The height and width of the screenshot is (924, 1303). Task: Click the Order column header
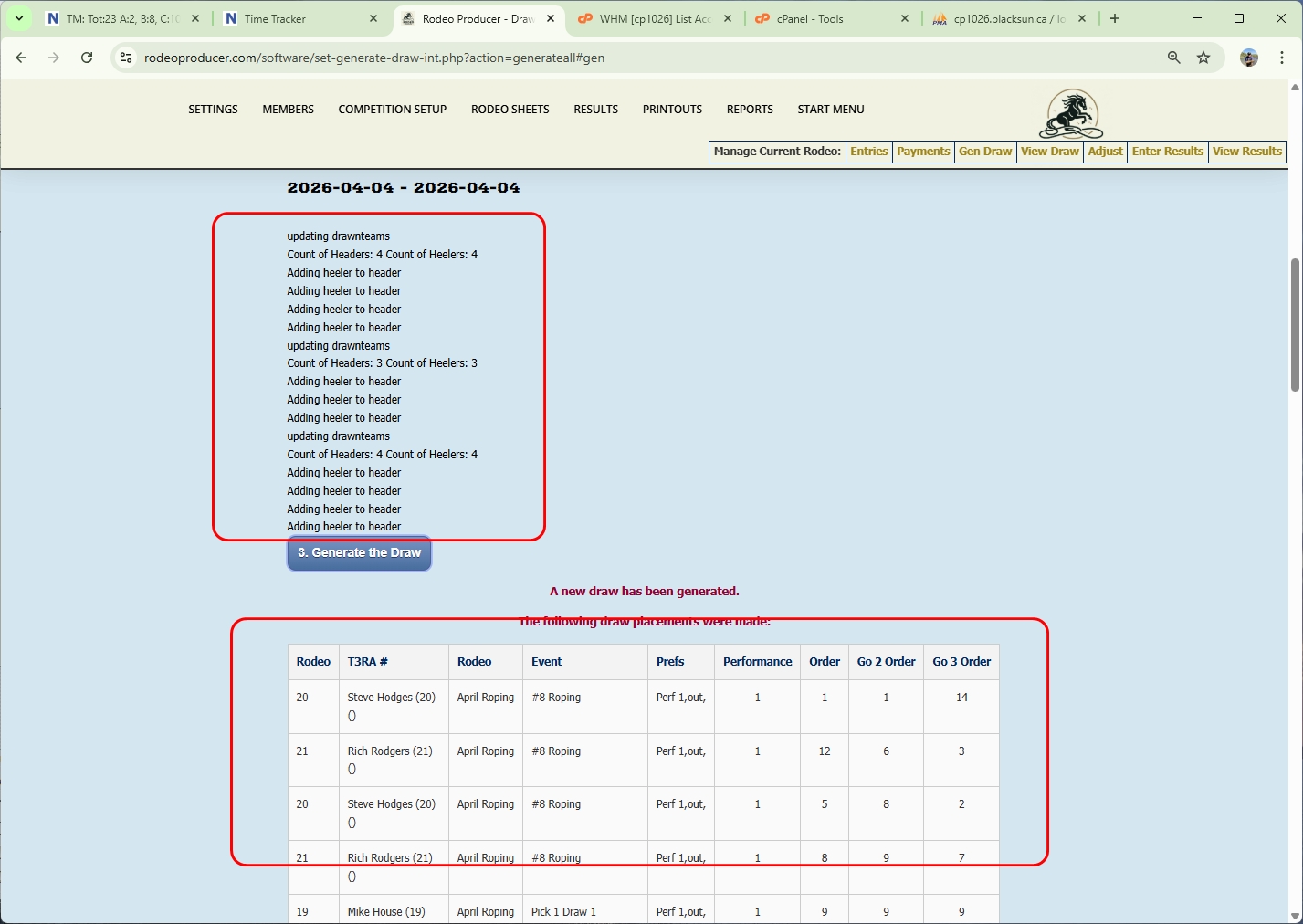825,662
